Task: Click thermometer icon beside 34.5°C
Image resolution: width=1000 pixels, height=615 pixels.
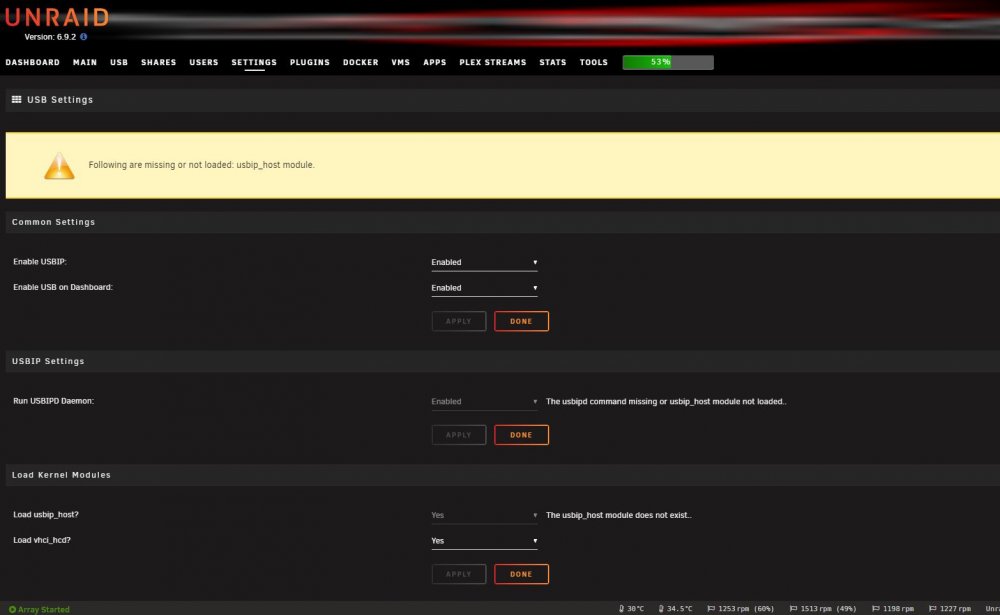Action: point(661,609)
